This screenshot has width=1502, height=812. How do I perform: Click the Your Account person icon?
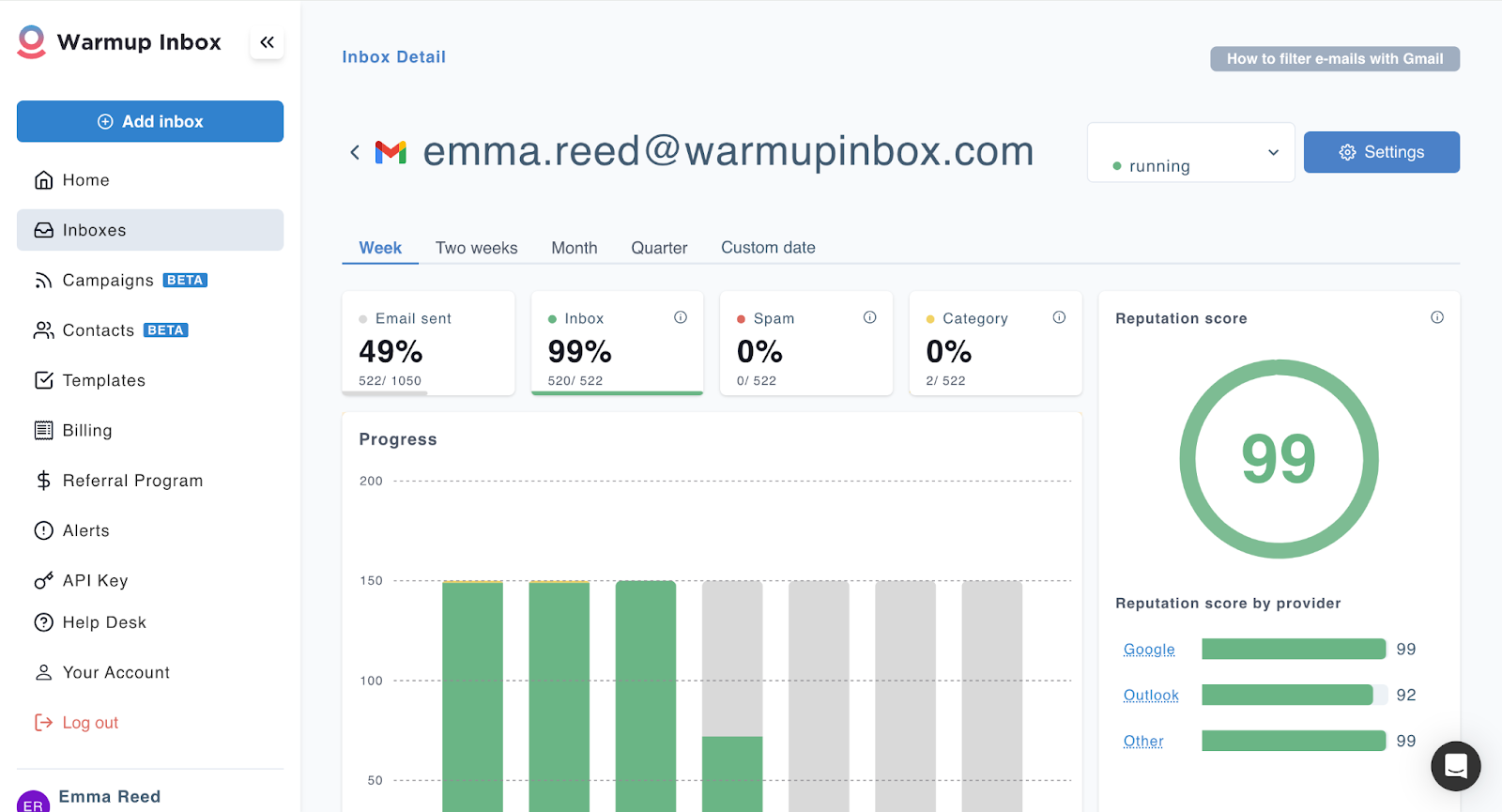[x=43, y=672]
